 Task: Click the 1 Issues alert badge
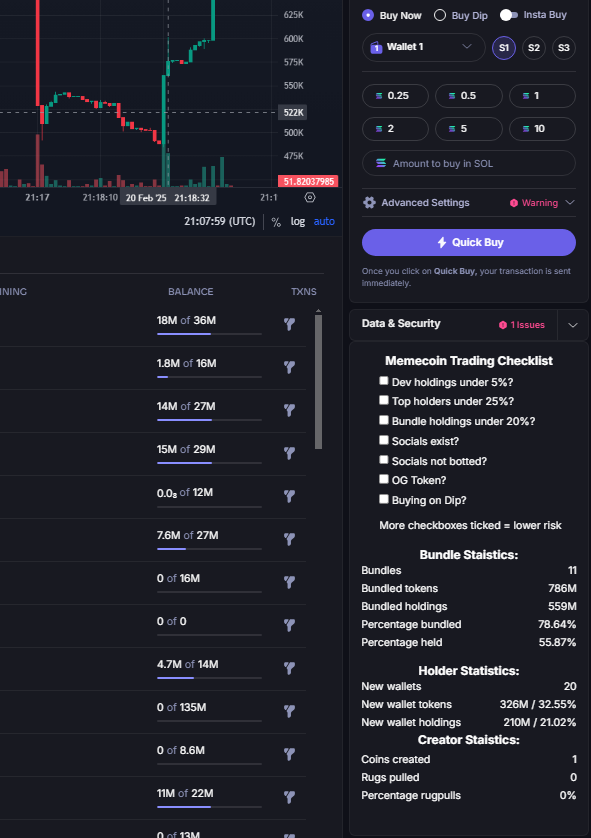(x=522, y=325)
